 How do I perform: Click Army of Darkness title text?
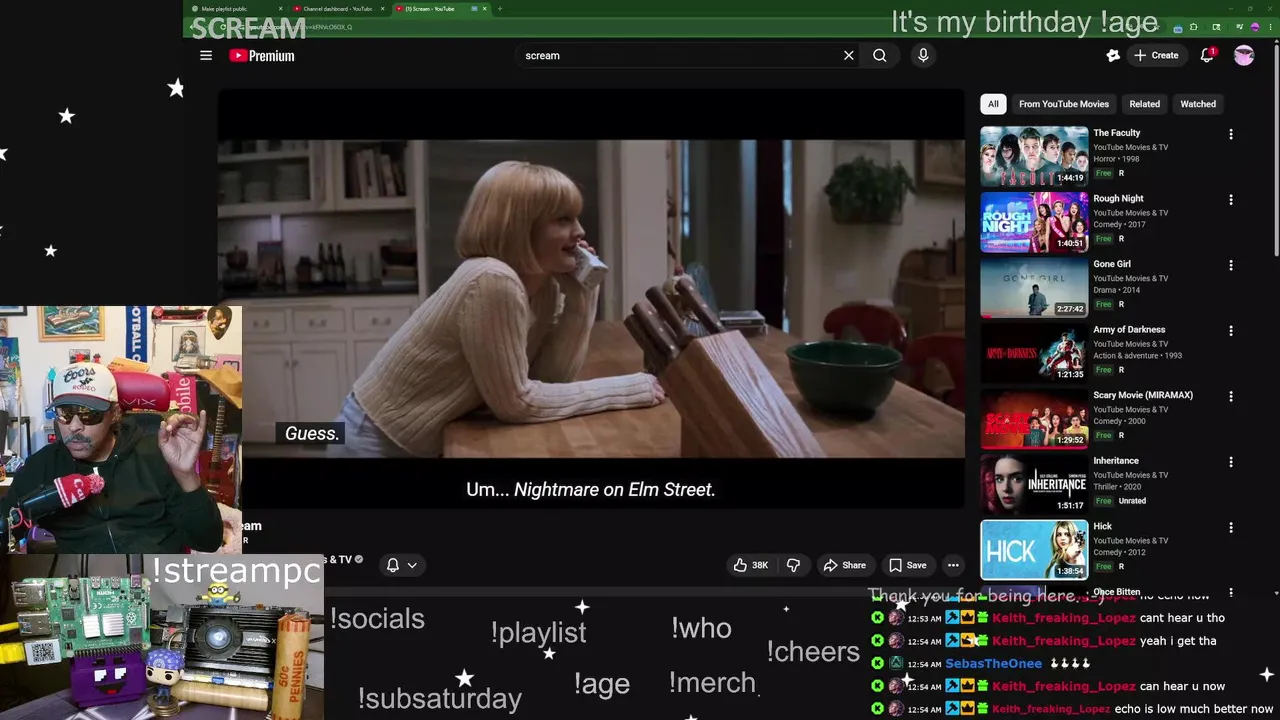click(1129, 329)
